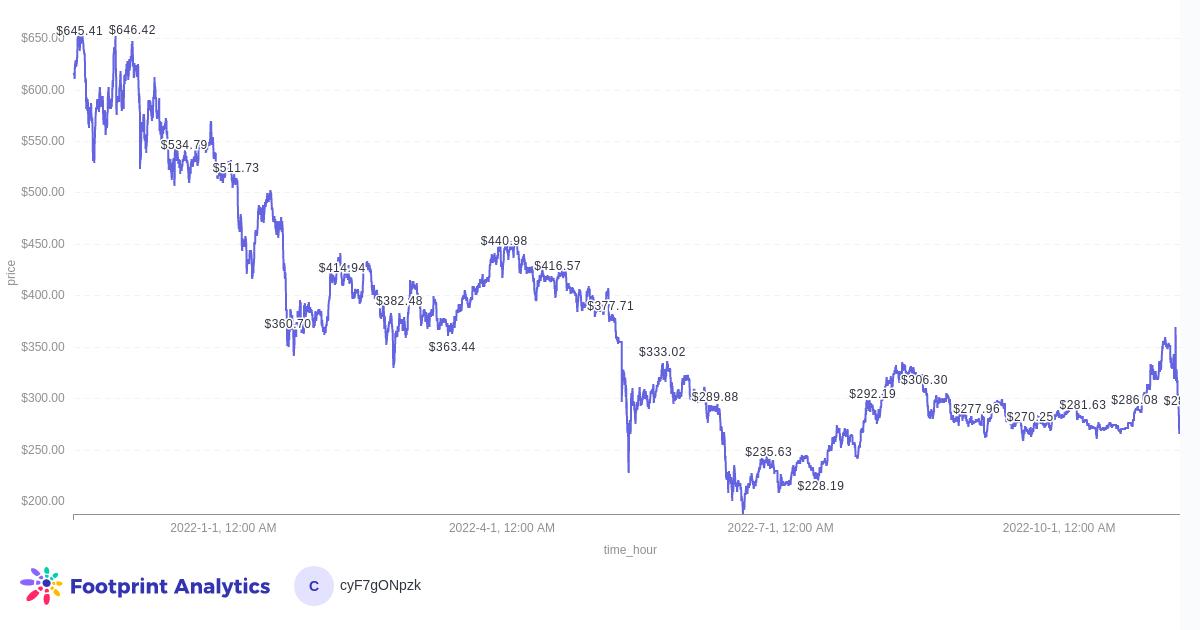Open the cyF7gONpzk user profile
The image size is (1200, 630).
click(380, 585)
